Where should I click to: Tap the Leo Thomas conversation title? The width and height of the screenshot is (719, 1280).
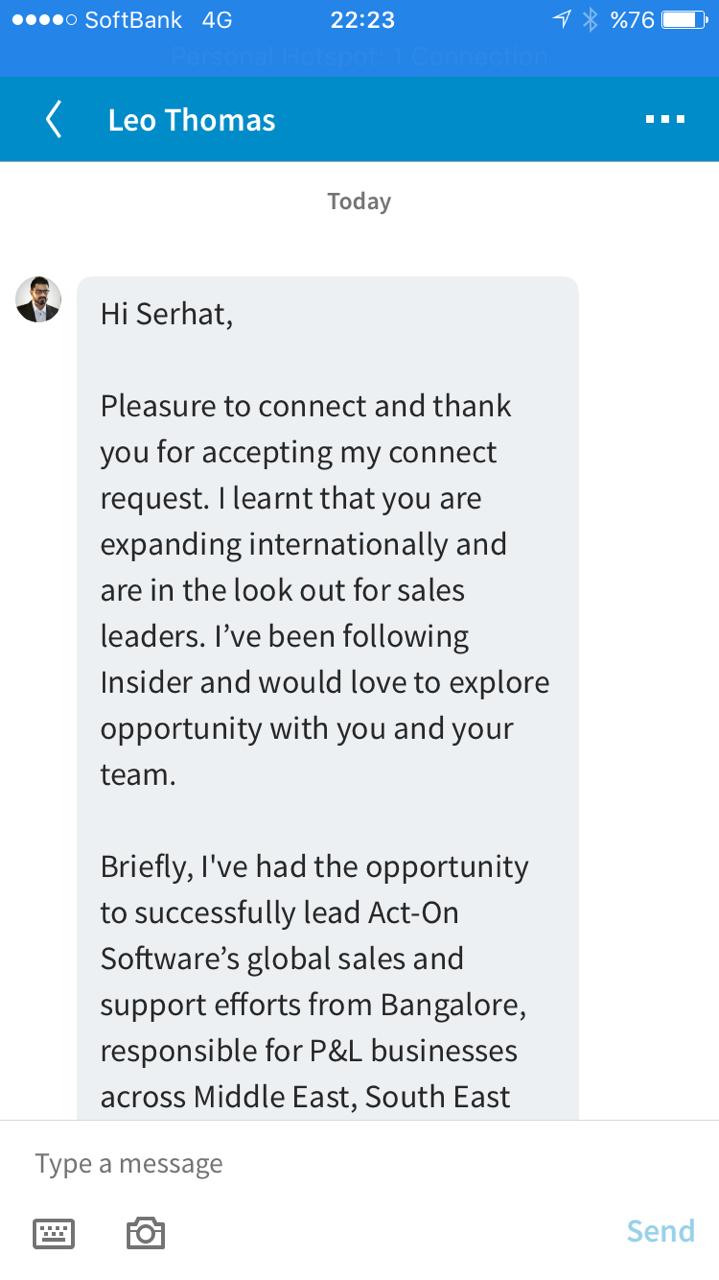click(191, 120)
